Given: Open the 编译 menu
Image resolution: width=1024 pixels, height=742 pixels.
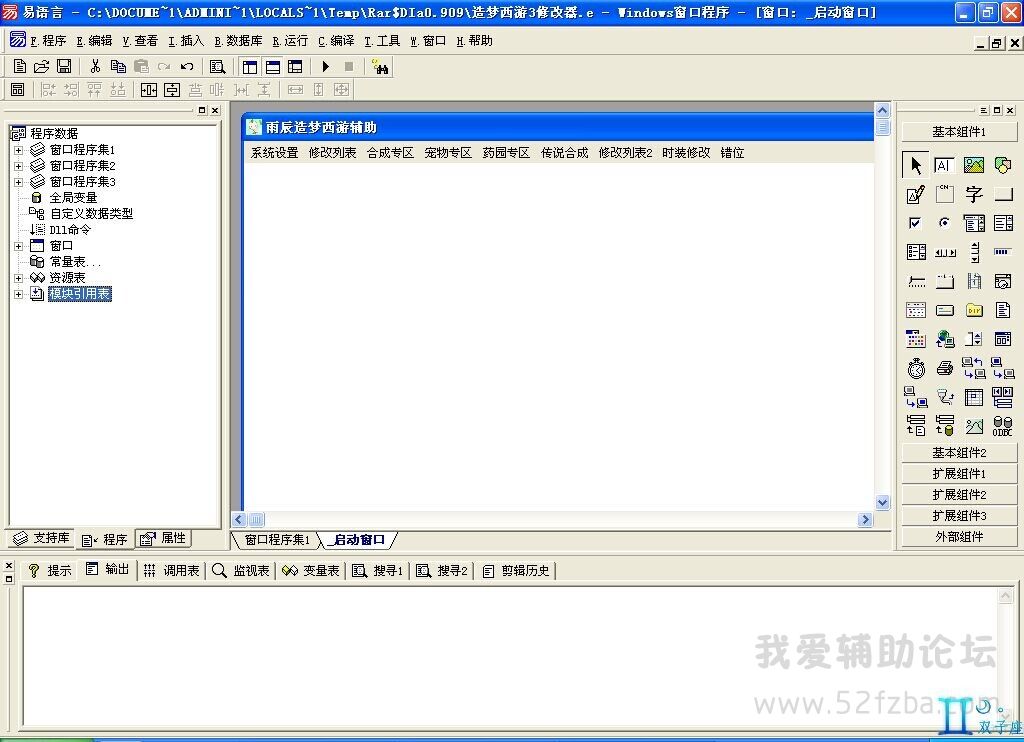Looking at the screenshot, I should [336, 41].
